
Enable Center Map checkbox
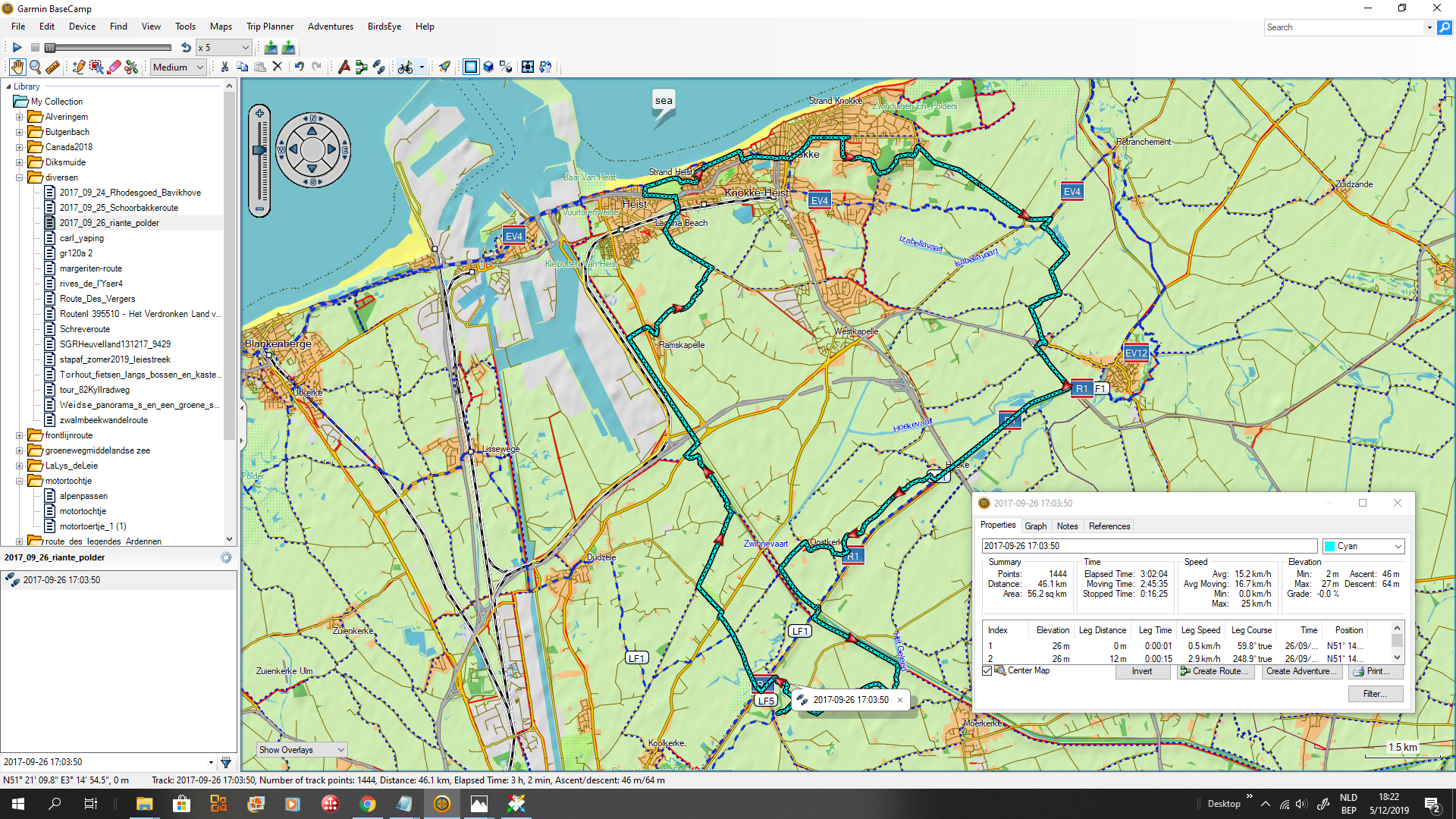(x=987, y=671)
